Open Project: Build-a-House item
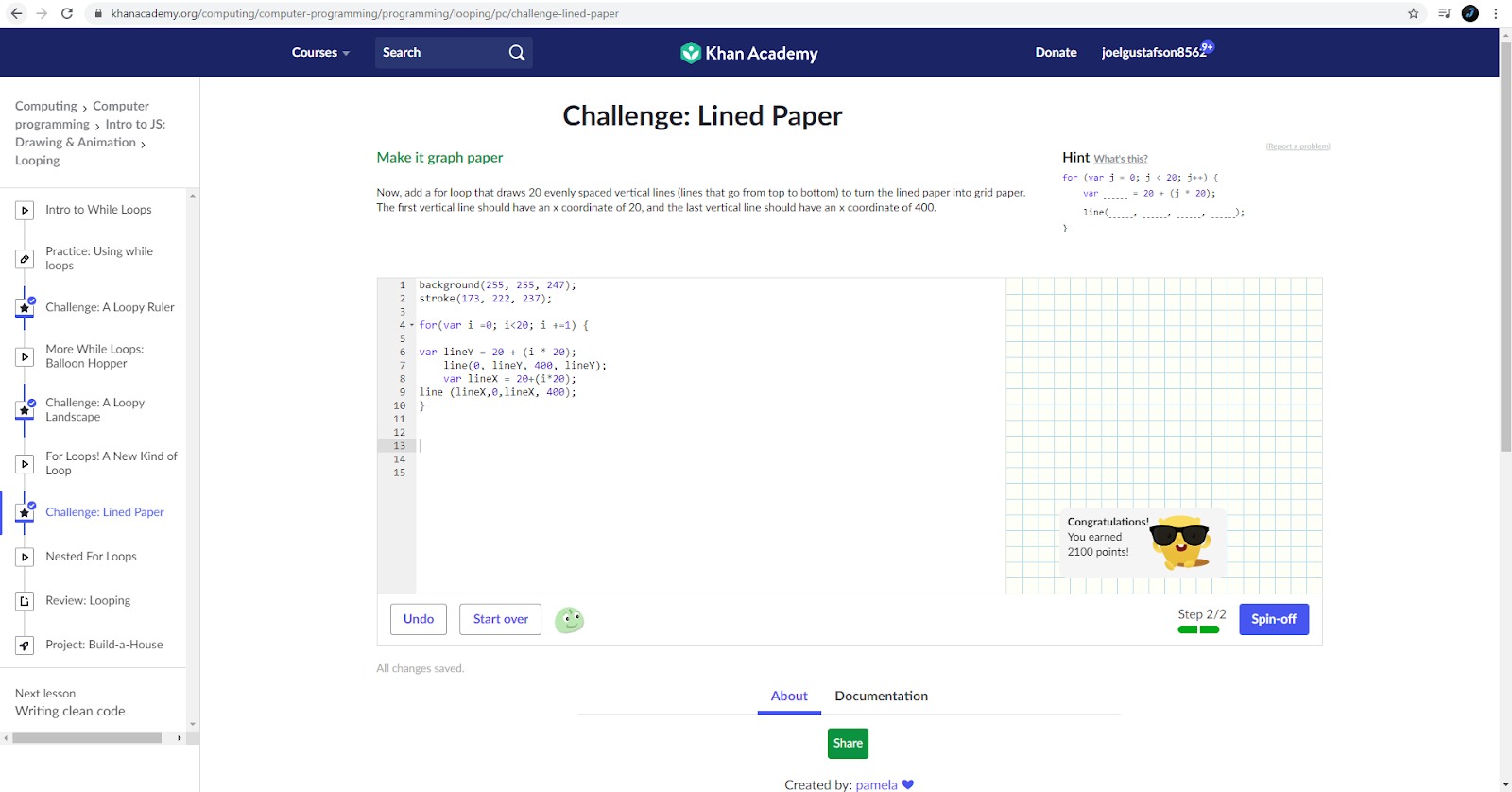The image size is (1512, 792). coord(104,645)
